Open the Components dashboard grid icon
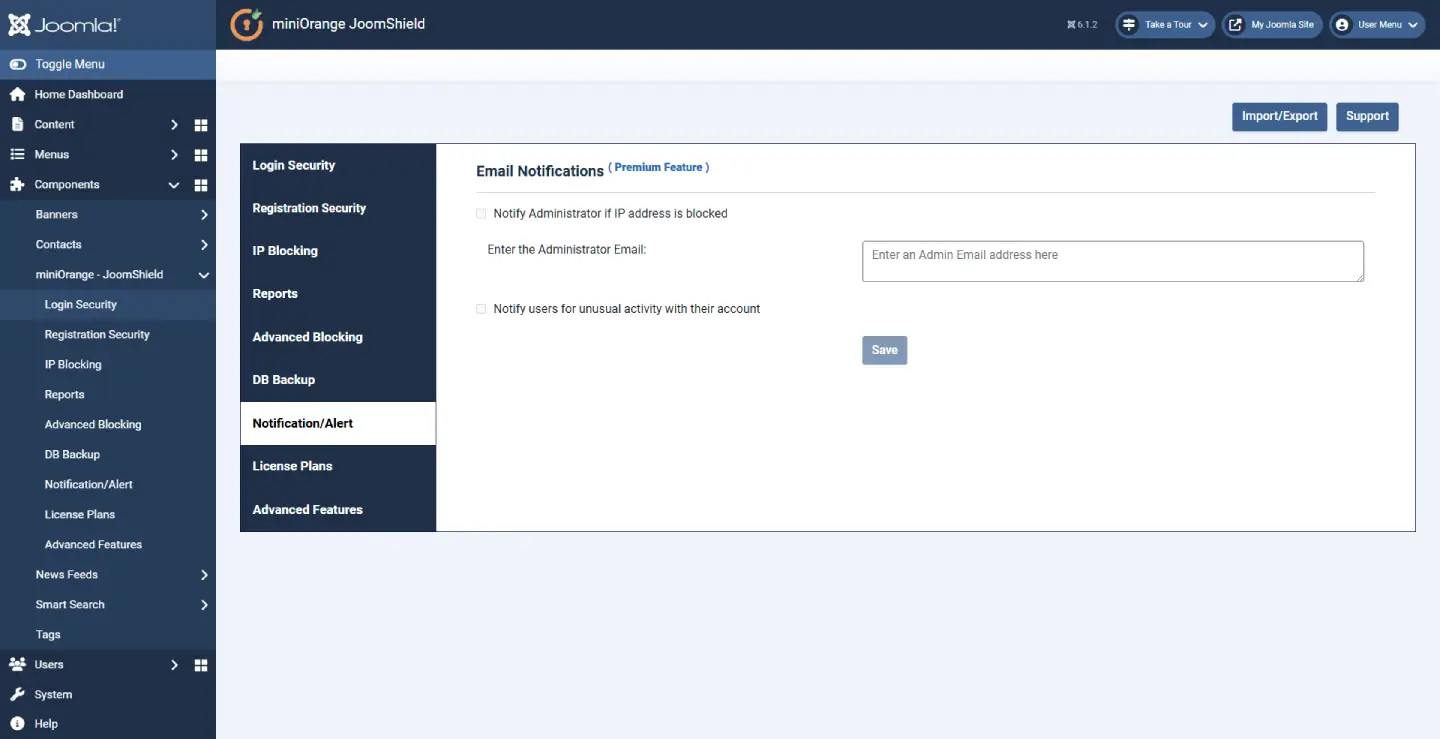The width and height of the screenshot is (1440, 739). [x=200, y=185]
